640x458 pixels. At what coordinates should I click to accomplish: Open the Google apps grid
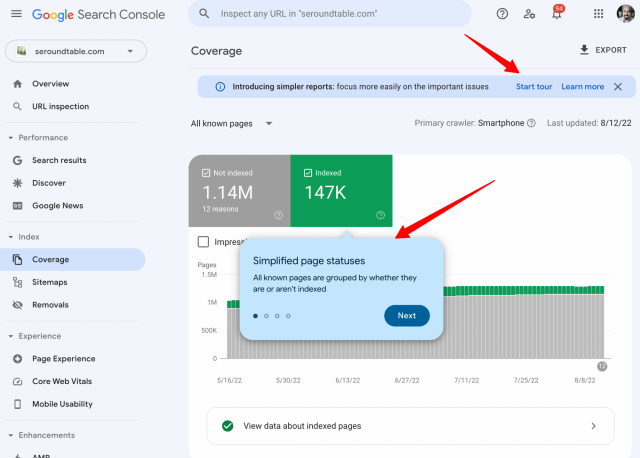[x=598, y=14]
